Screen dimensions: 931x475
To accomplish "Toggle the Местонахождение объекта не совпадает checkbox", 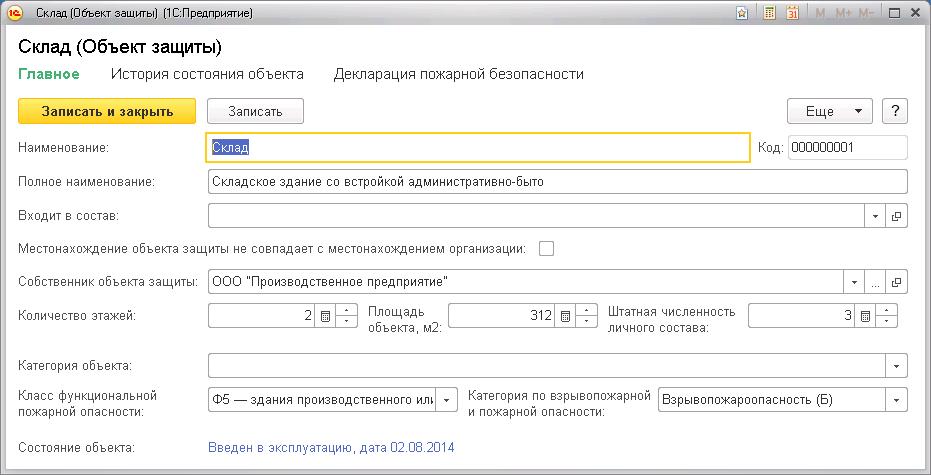I will click(x=546, y=249).
